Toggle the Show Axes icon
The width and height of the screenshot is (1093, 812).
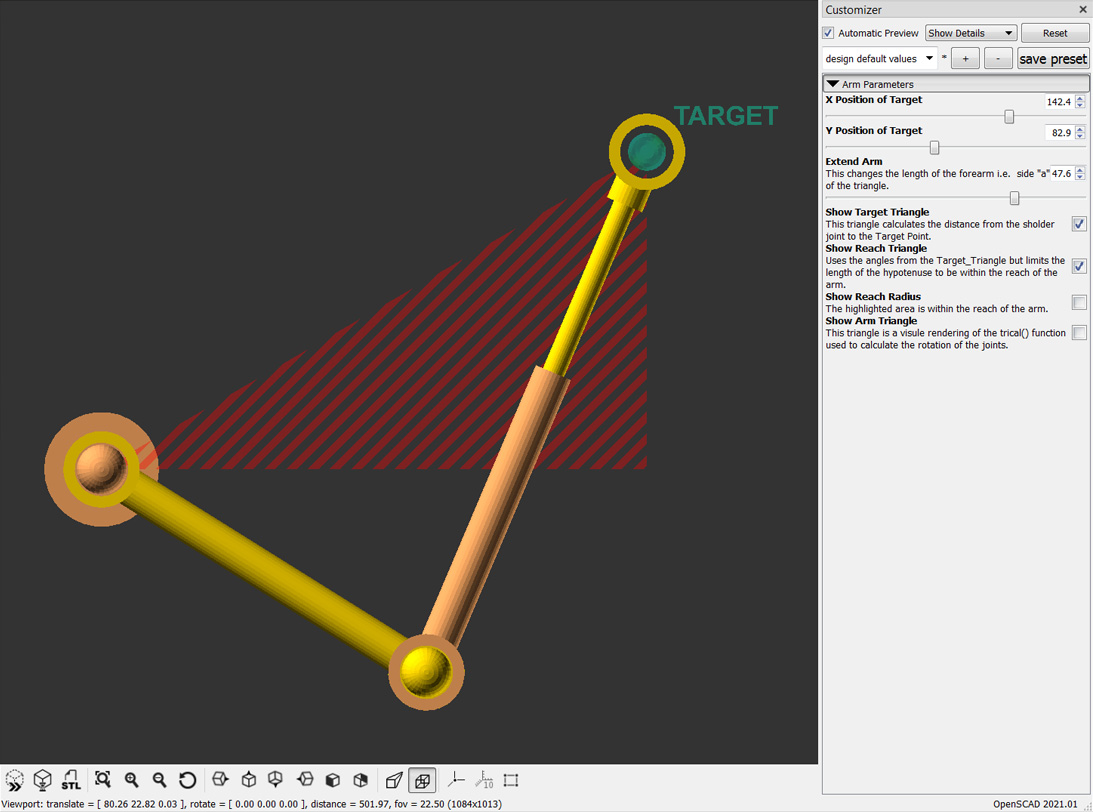(456, 780)
